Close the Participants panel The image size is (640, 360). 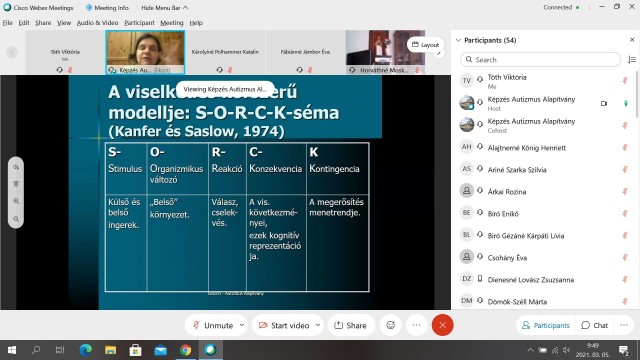click(632, 40)
